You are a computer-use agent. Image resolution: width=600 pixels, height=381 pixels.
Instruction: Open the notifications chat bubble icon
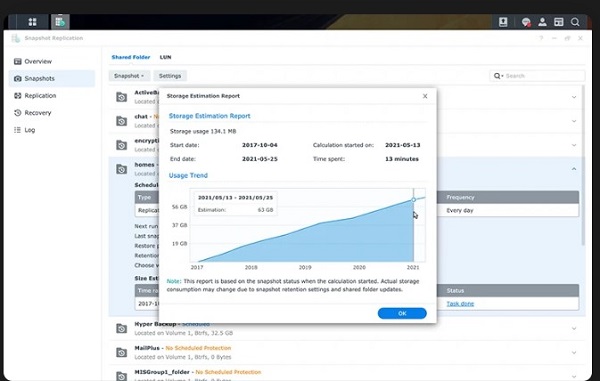[526, 22]
